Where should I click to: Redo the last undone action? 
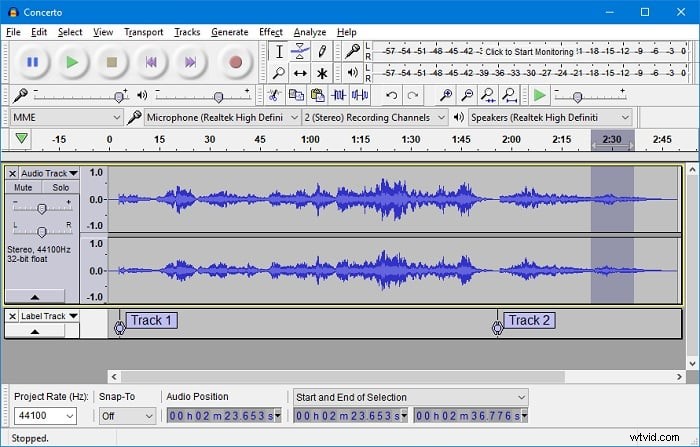(413, 95)
